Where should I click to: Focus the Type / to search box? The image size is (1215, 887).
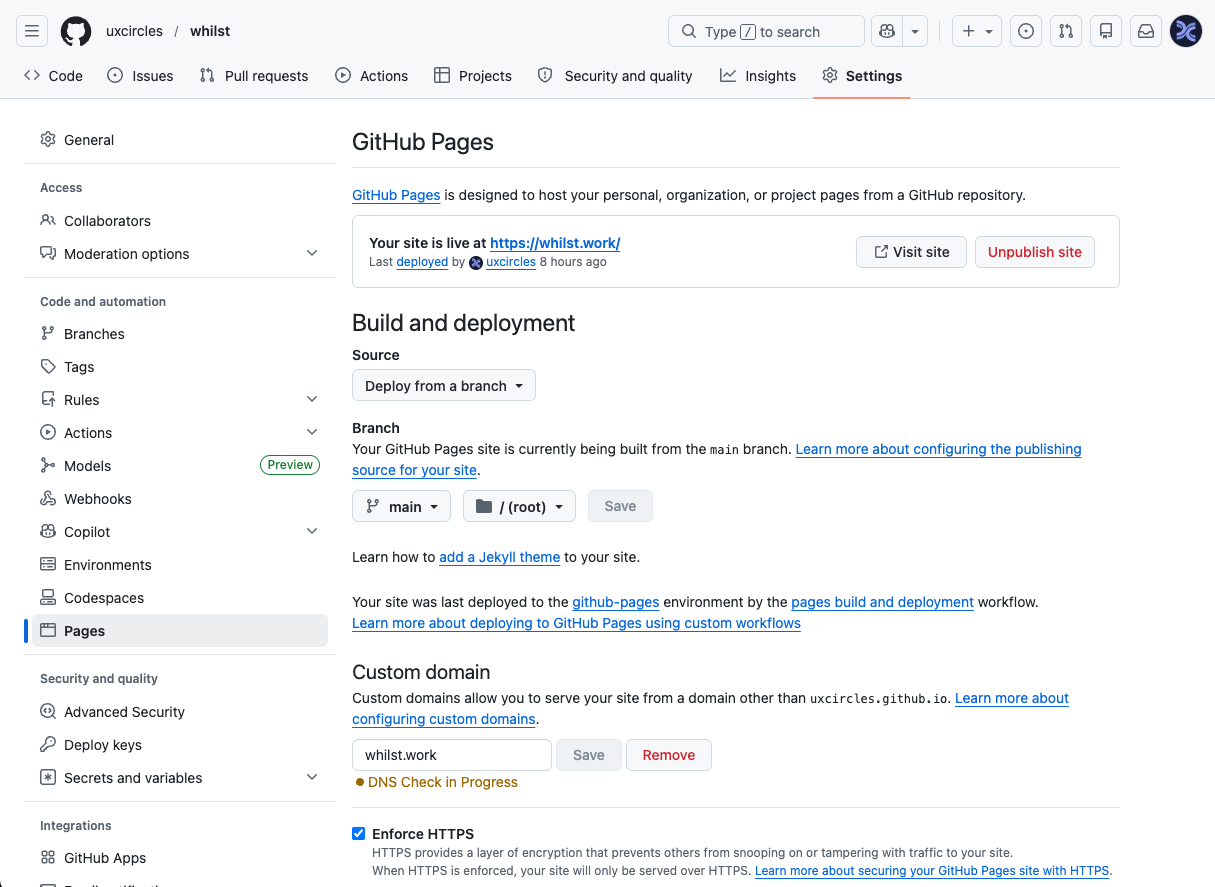click(766, 31)
